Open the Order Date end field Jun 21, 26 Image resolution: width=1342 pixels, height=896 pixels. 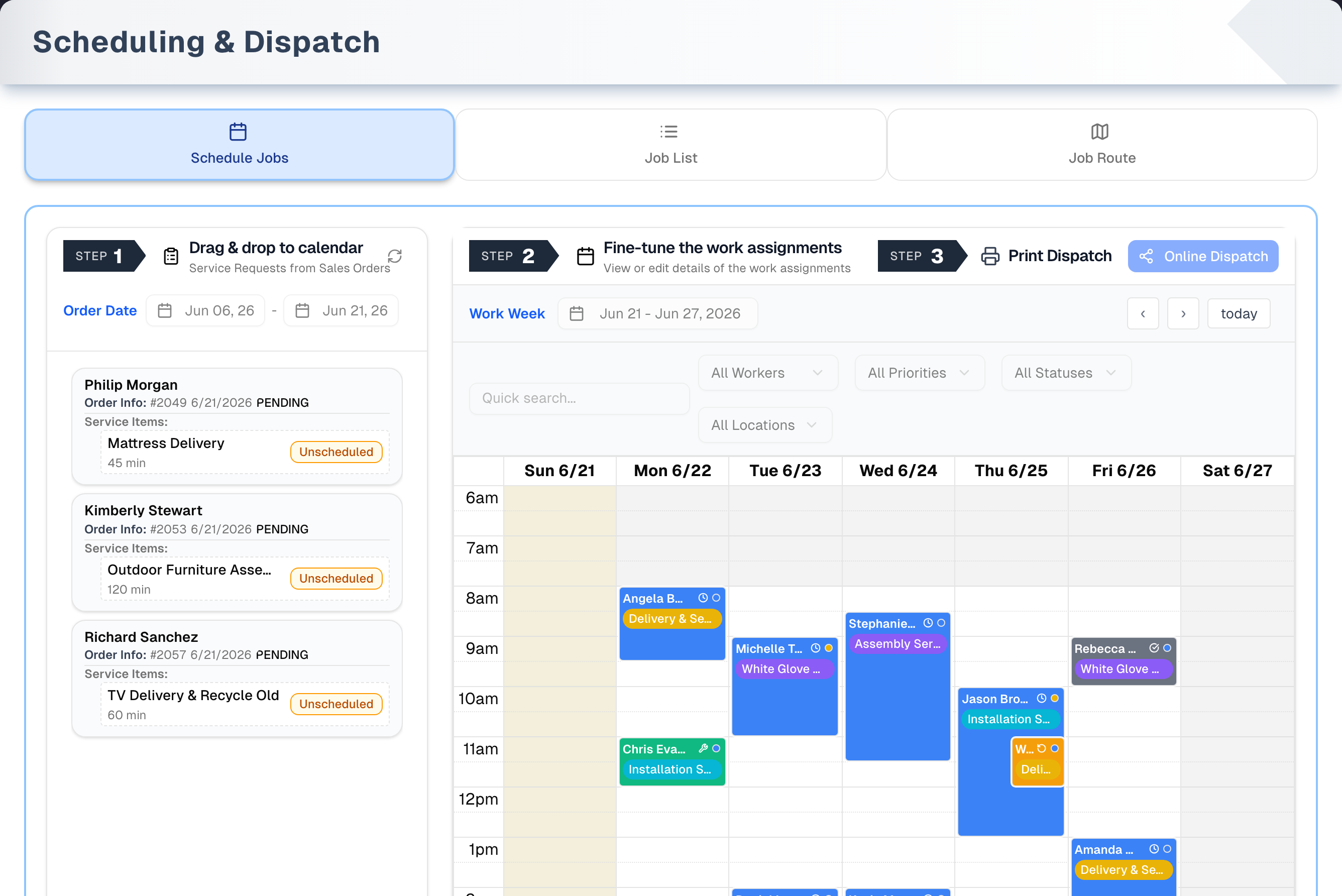341,310
